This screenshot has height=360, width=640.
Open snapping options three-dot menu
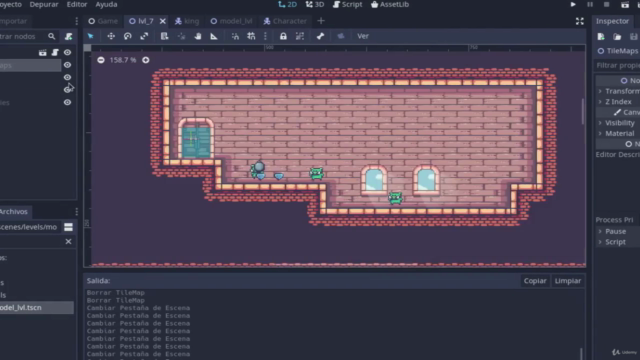265,36
